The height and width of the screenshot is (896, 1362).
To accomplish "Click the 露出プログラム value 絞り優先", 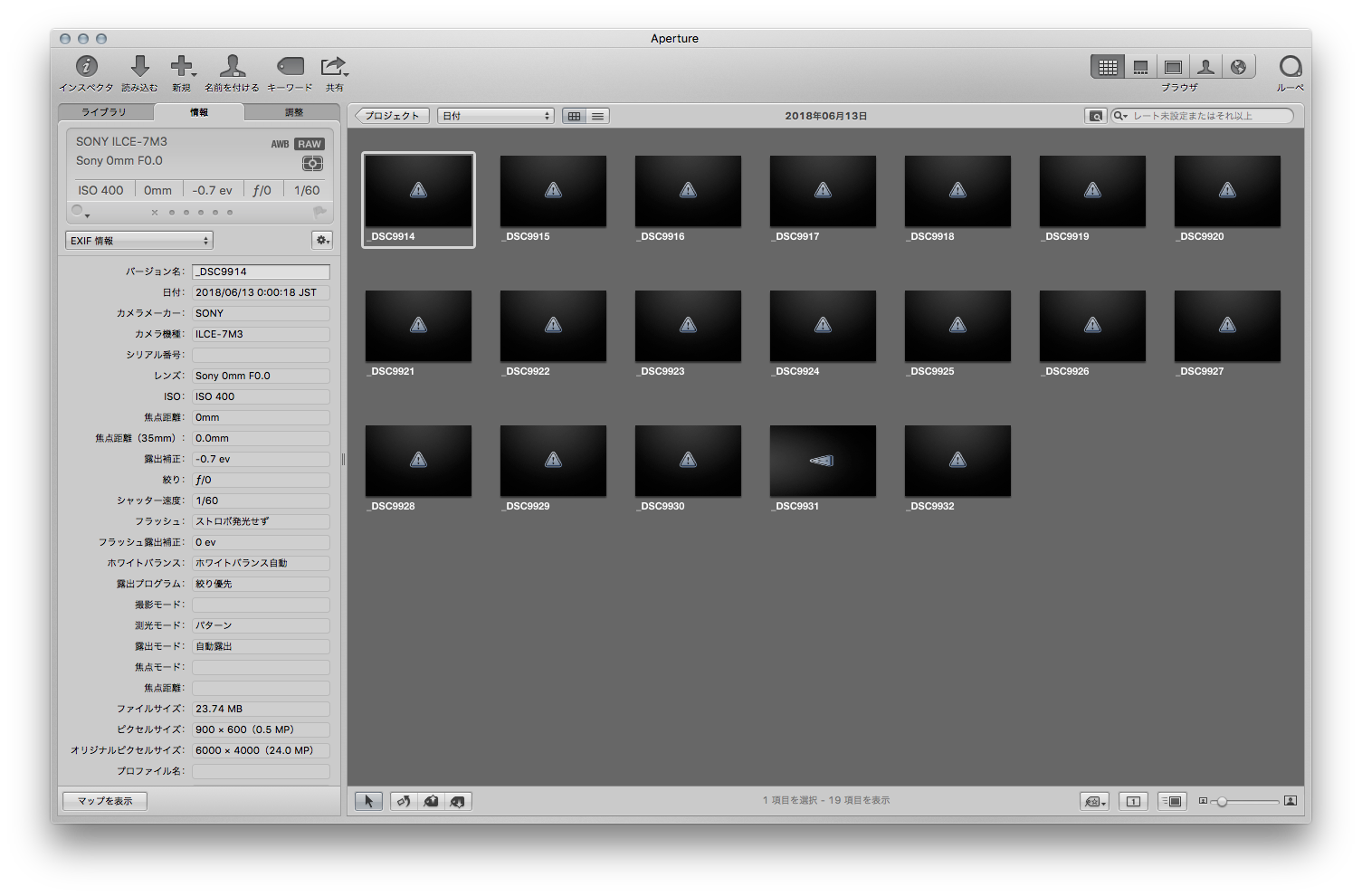I will click(x=261, y=584).
